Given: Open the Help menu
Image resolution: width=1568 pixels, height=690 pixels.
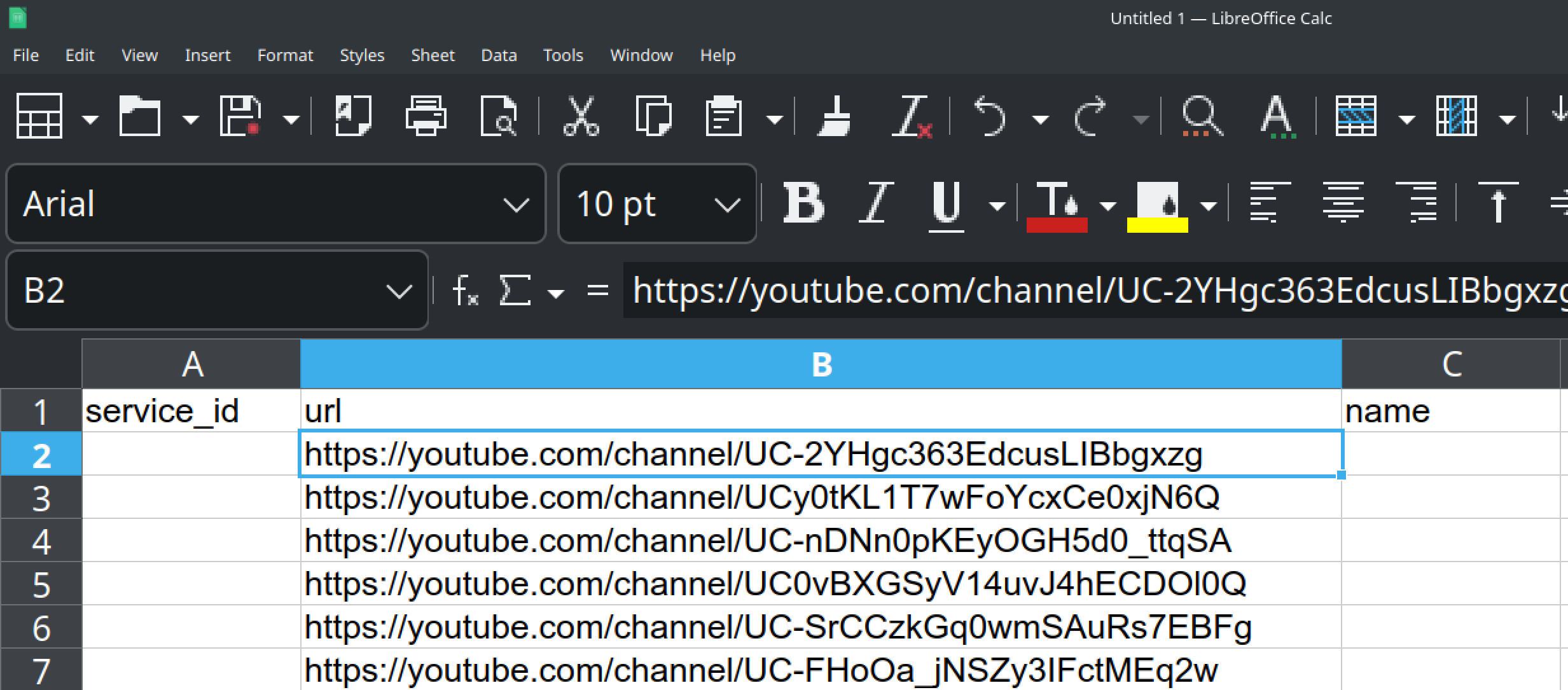Looking at the screenshot, I should pyautogui.click(x=718, y=55).
